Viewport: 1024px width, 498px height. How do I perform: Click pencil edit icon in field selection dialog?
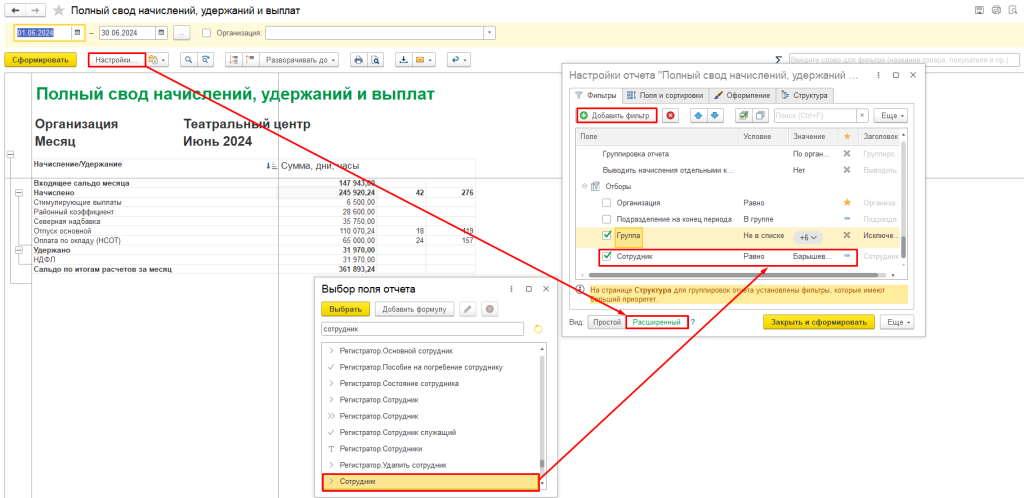pos(468,309)
